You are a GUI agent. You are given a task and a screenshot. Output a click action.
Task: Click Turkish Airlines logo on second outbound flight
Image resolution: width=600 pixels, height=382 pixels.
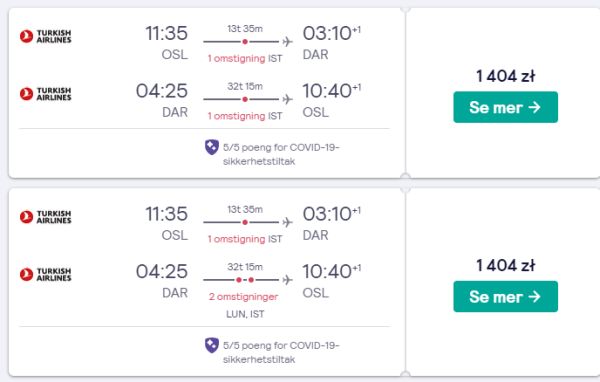[x=46, y=217]
